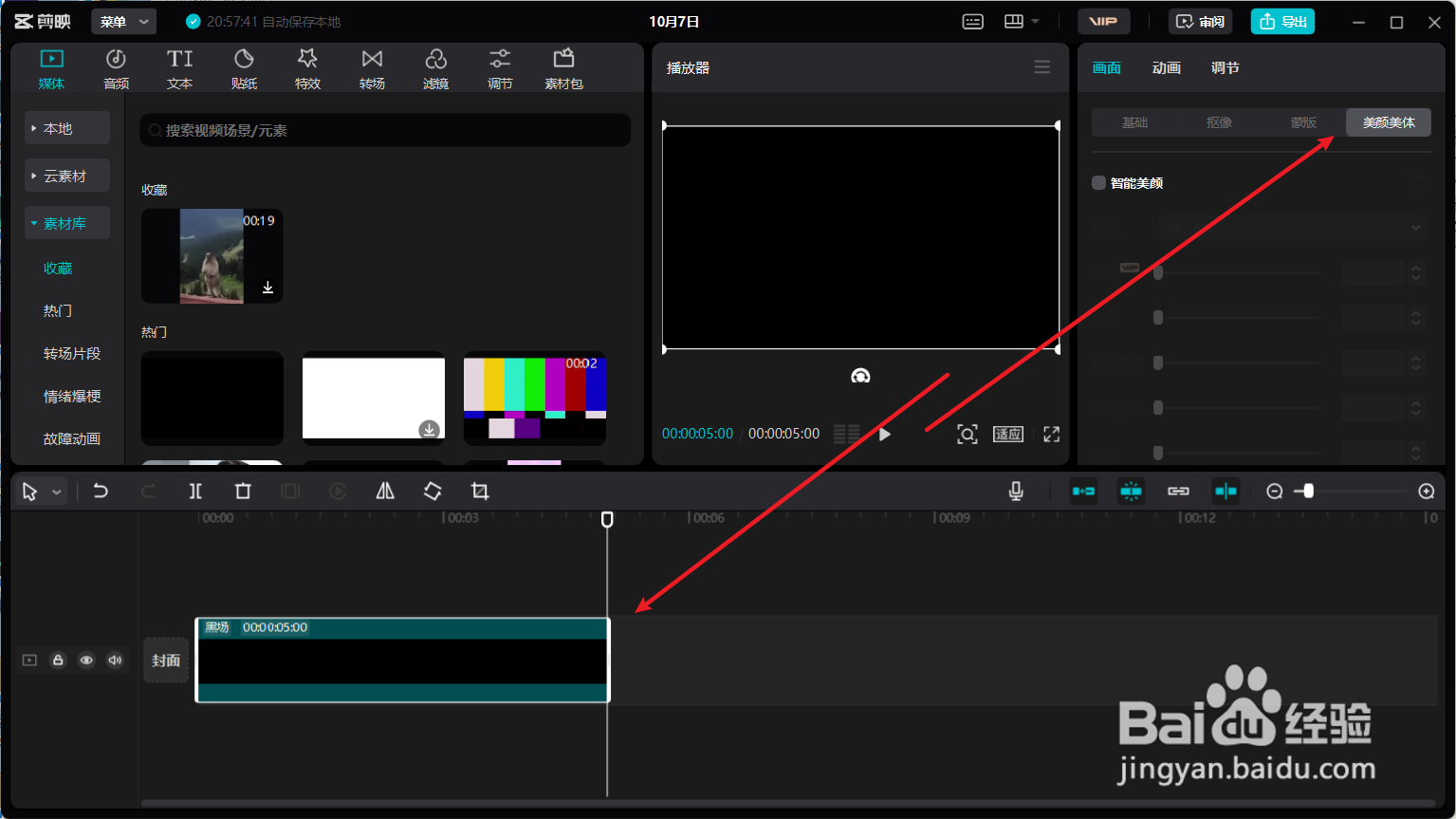The height and width of the screenshot is (819, 1456).
Task: Click the split clip tool
Action: [x=195, y=491]
